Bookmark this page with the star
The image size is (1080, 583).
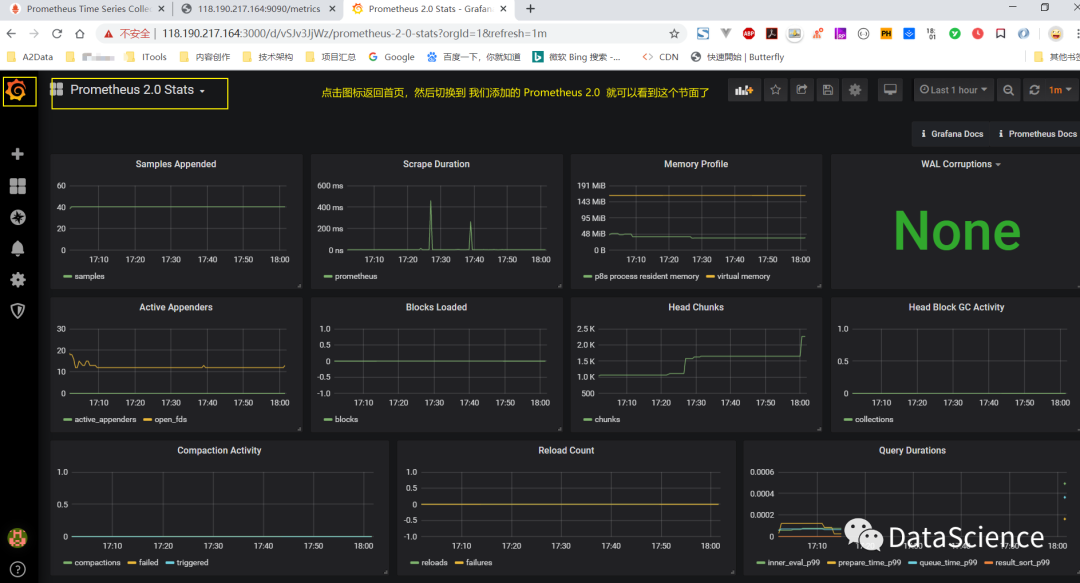pyautogui.click(x=674, y=33)
